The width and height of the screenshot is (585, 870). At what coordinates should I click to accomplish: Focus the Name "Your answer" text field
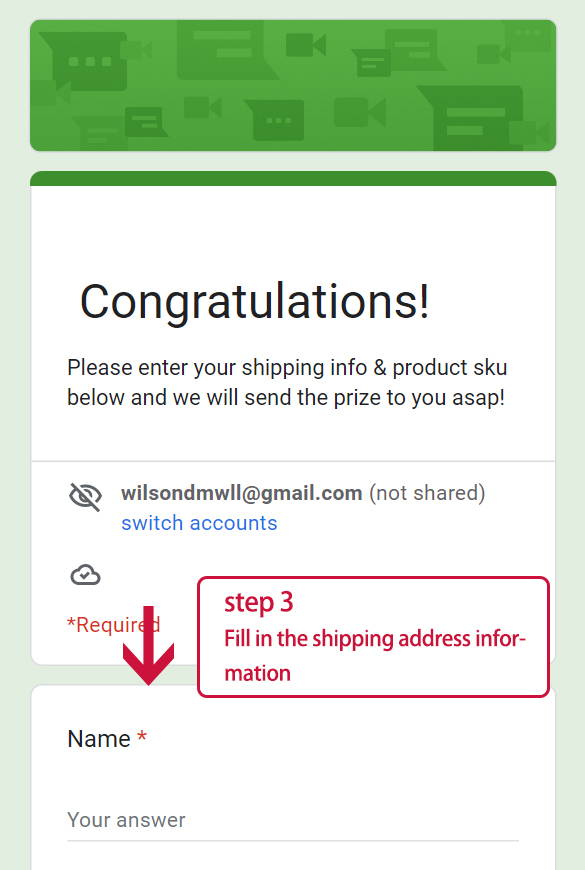click(x=292, y=820)
